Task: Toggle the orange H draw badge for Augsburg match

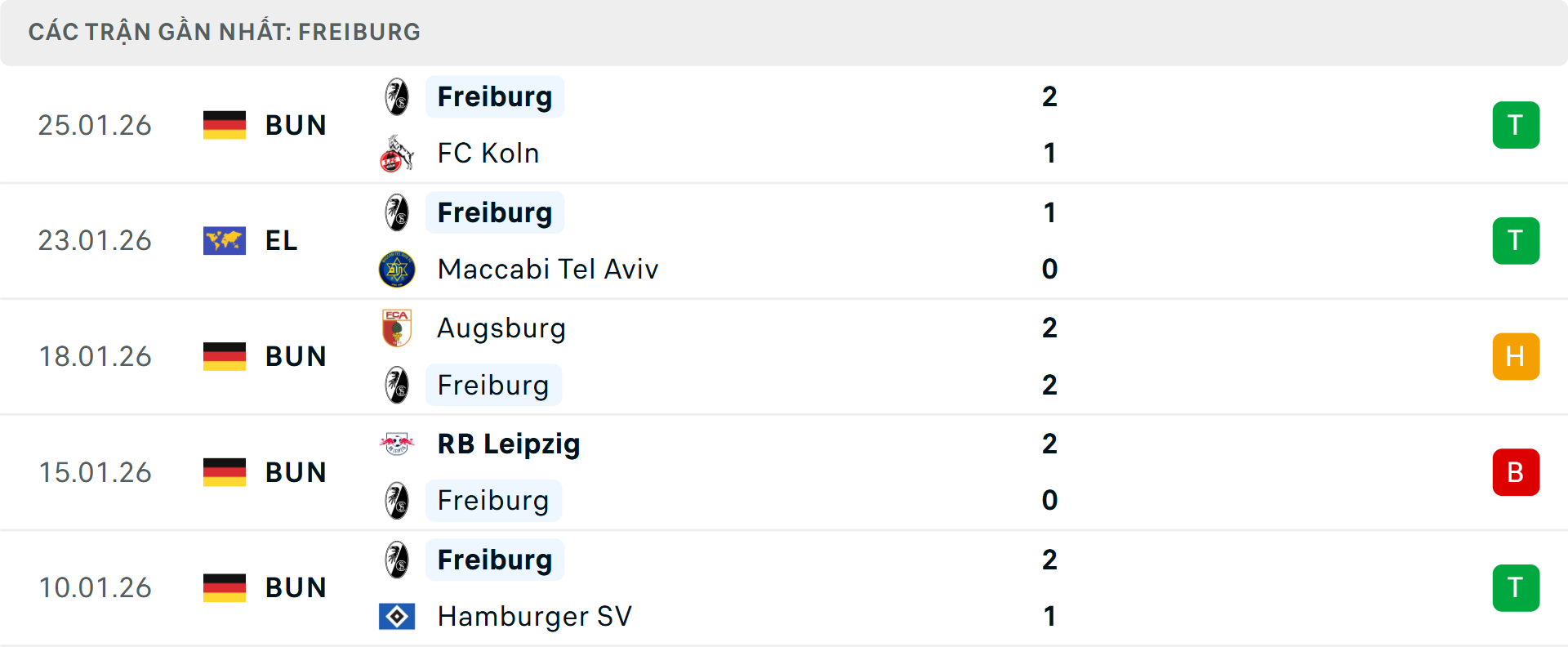Action: (x=1516, y=356)
